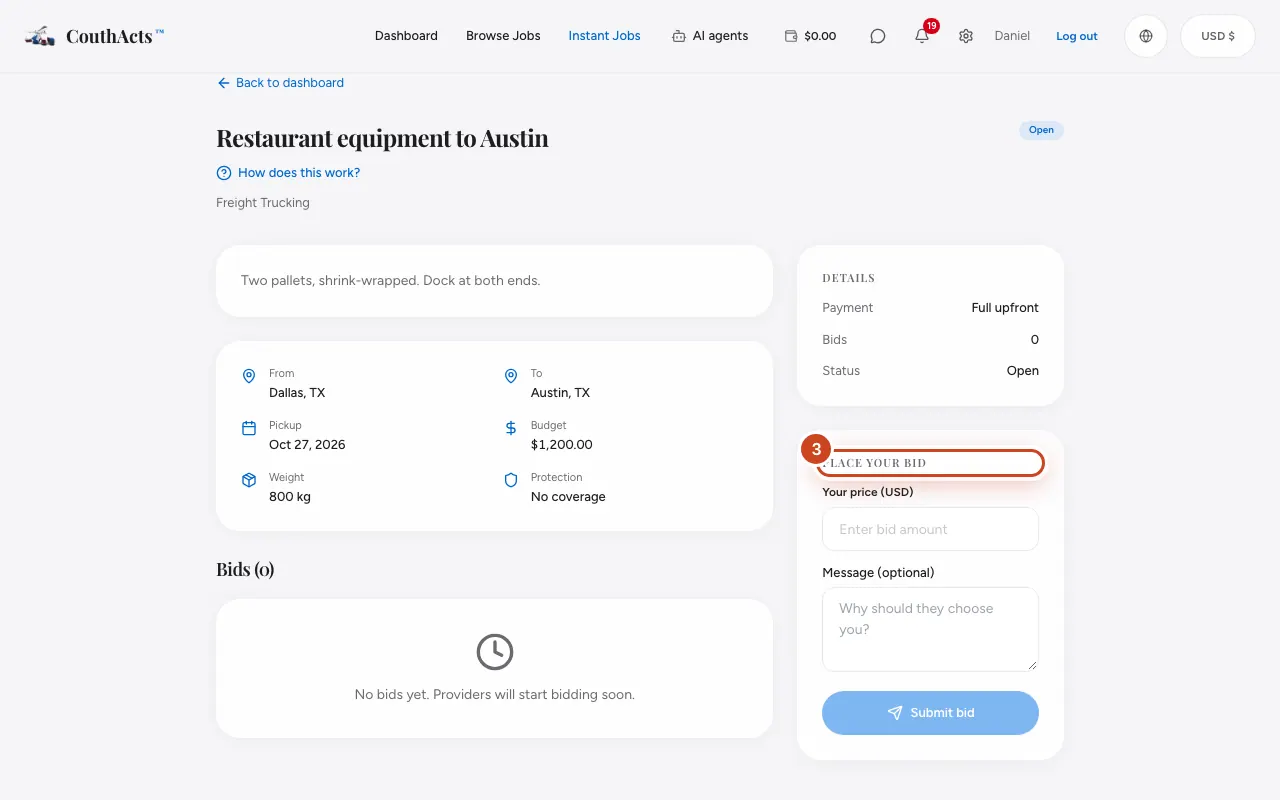Open the USD $ currency selector
Viewport: 1280px width, 800px height.
click(x=1218, y=36)
